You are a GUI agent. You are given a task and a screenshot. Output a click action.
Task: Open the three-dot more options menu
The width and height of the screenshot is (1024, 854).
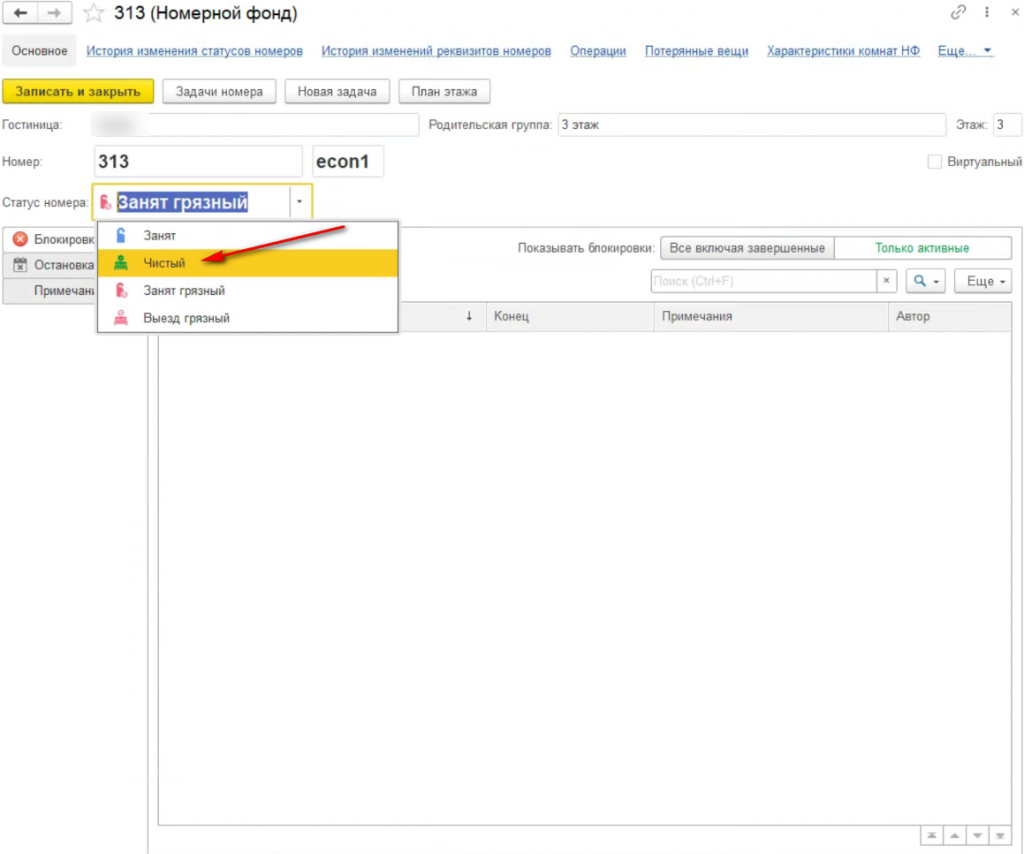pos(987,12)
